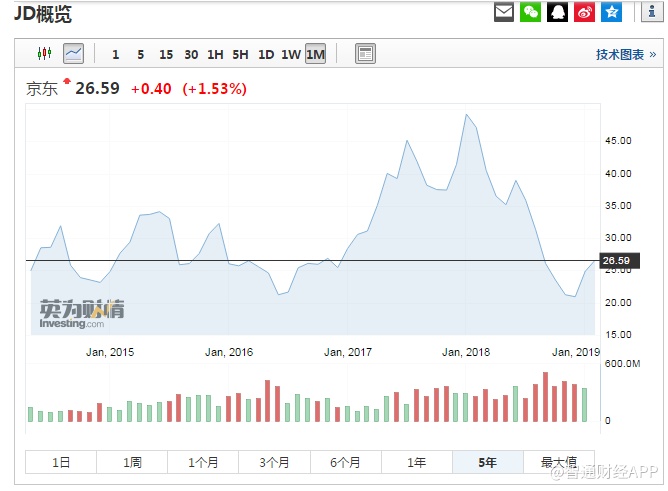This screenshot has width=668, height=491.
Task: Click the +0.40 price change value
Action: pos(151,89)
